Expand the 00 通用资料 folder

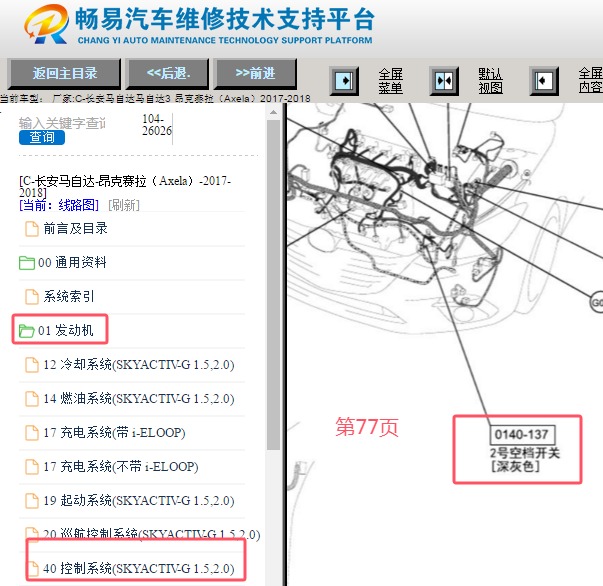[72, 263]
